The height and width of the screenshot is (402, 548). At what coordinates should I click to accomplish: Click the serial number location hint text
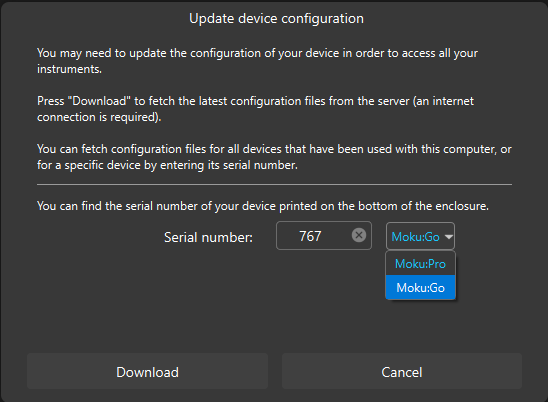[x=263, y=206]
